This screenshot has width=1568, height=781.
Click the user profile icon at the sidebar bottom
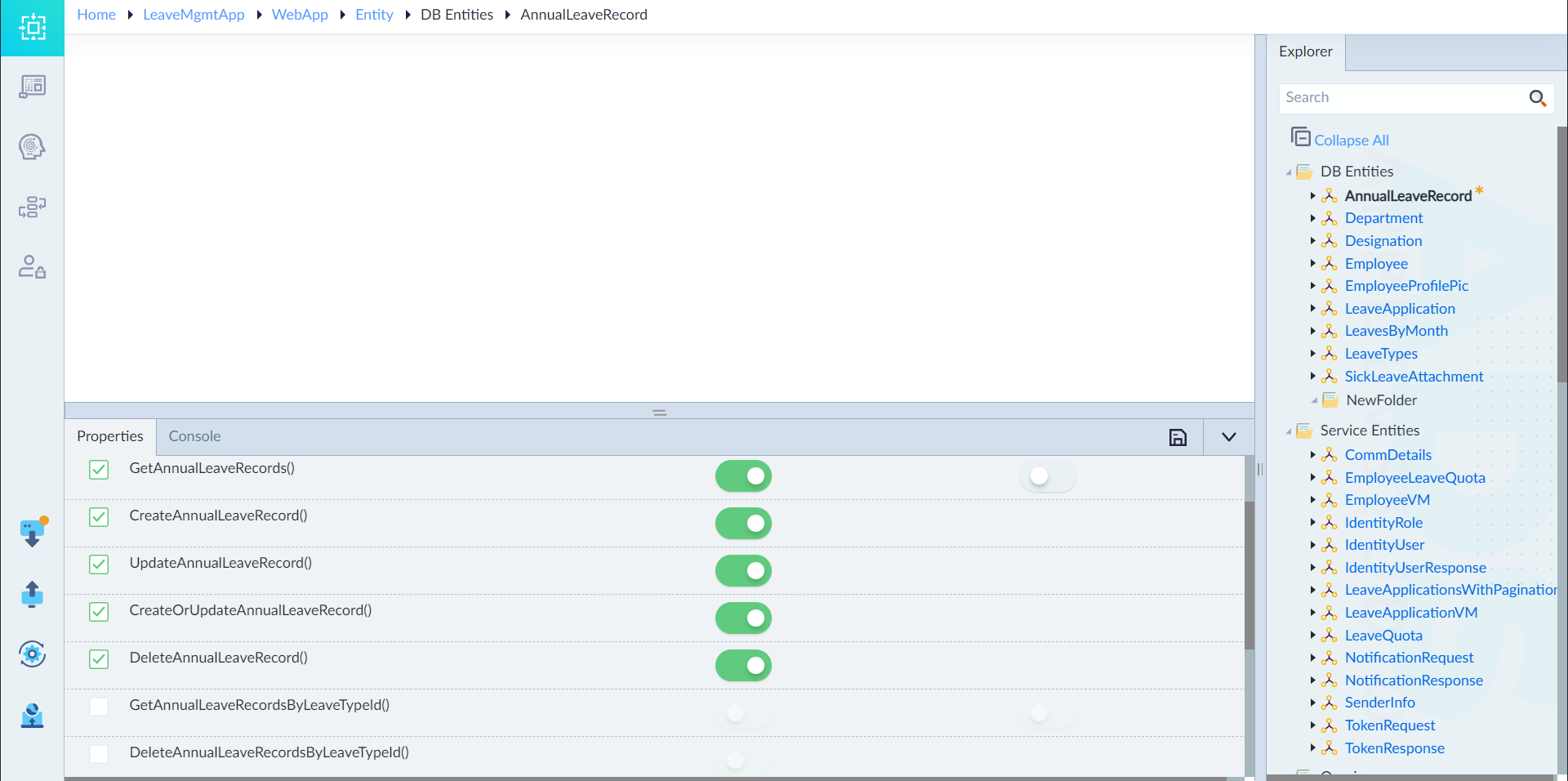(32, 716)
